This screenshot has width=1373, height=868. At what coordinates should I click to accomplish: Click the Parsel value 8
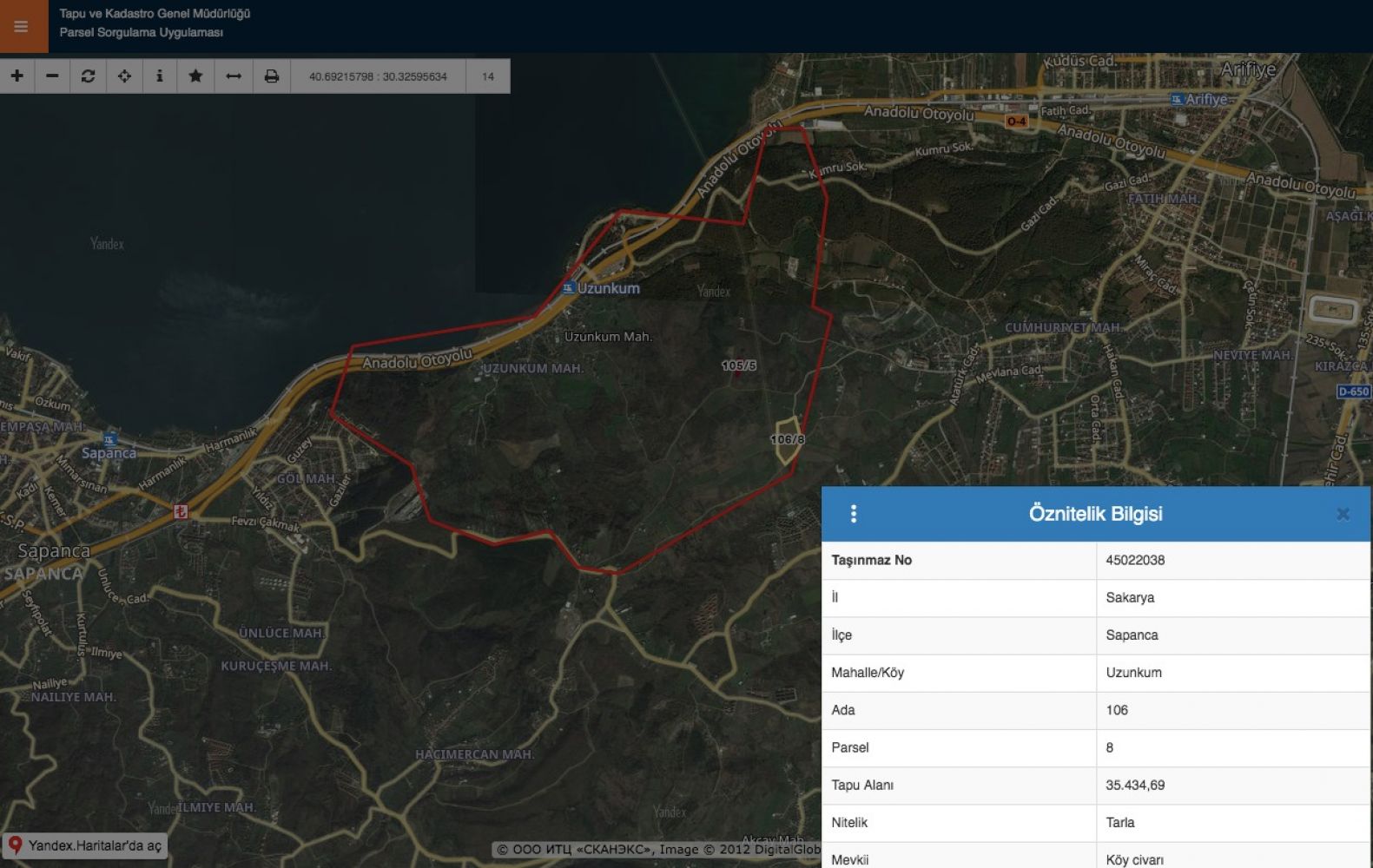(1110, 746)
